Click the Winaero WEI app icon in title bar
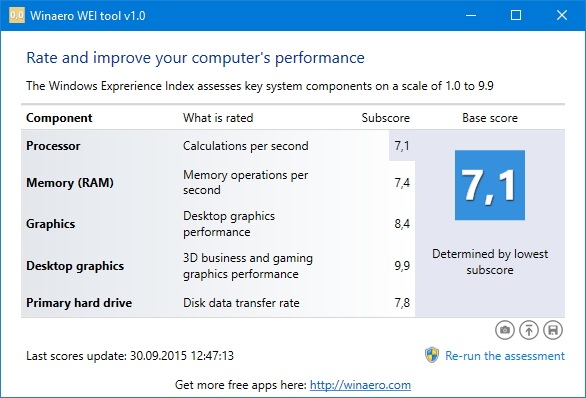 (17, 15)
